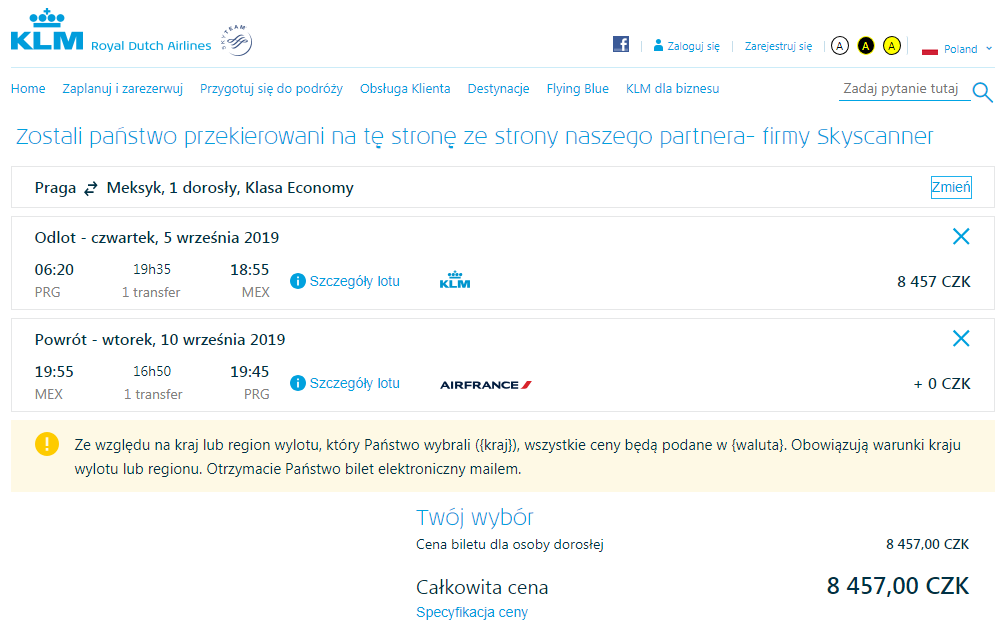The height and width of the screenshot is (631, 999).
Task: Open Szczegóły lotu for the Odlot flight
Action: click(x=355, y=281)
